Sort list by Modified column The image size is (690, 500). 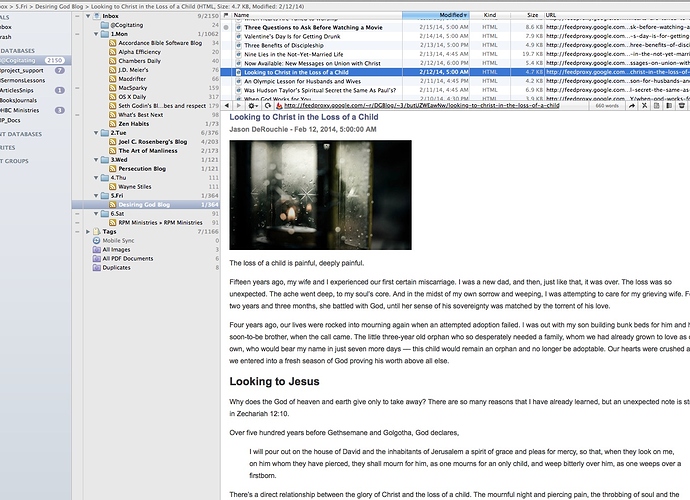450,16
